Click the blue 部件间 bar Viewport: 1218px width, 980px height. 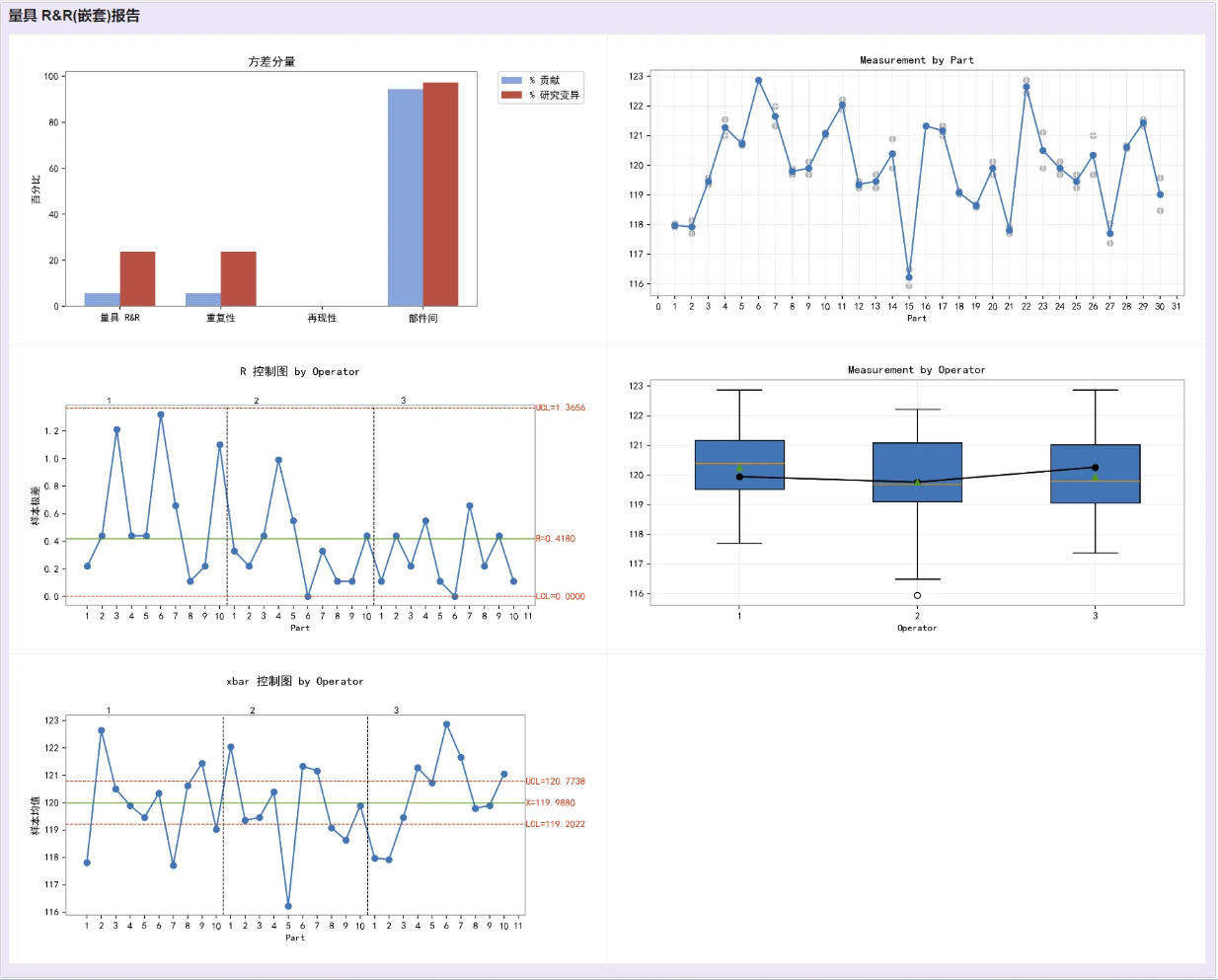[405, 197]
